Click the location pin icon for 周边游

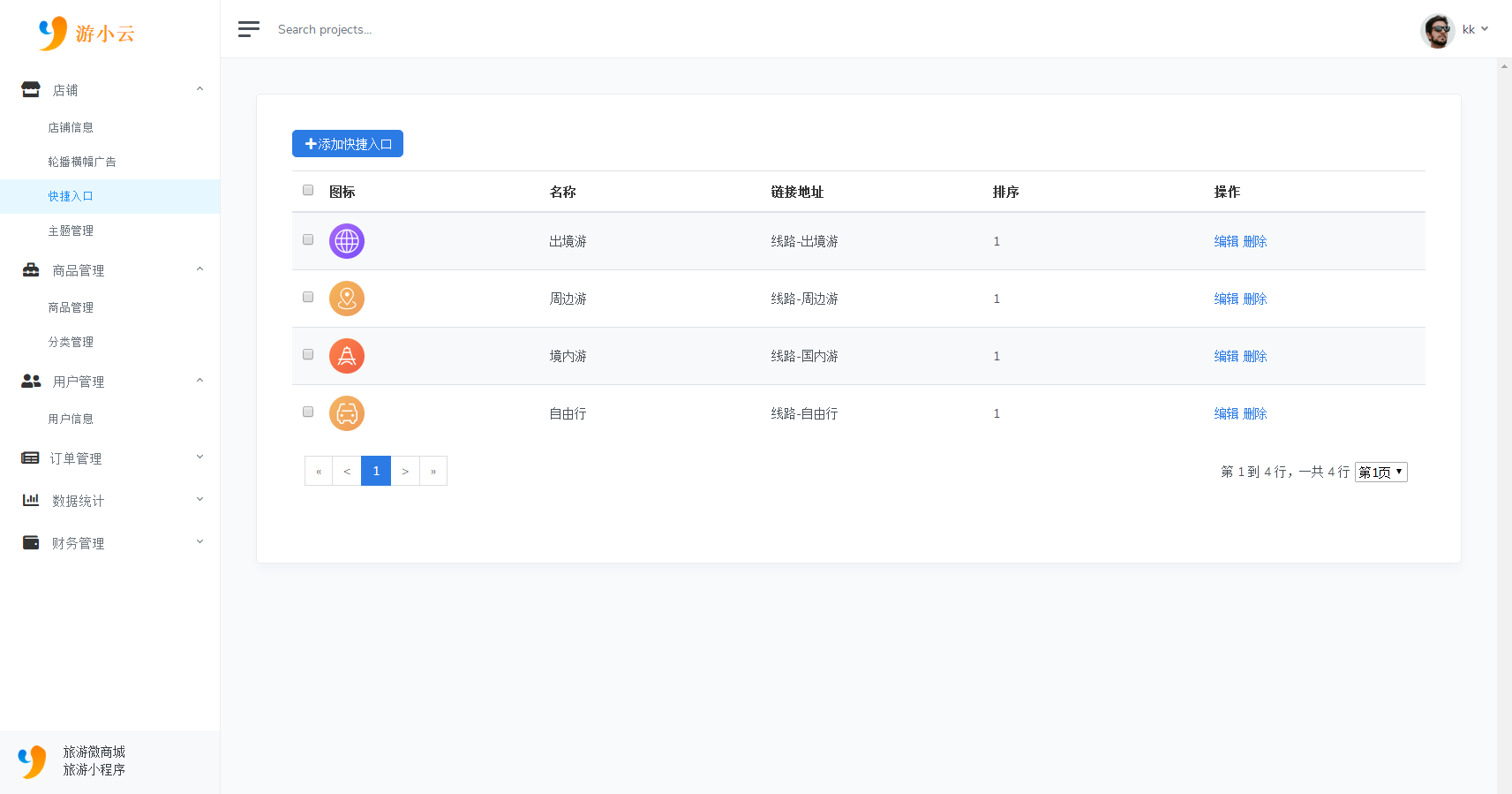pyautogui.click(x=347, y=299)
